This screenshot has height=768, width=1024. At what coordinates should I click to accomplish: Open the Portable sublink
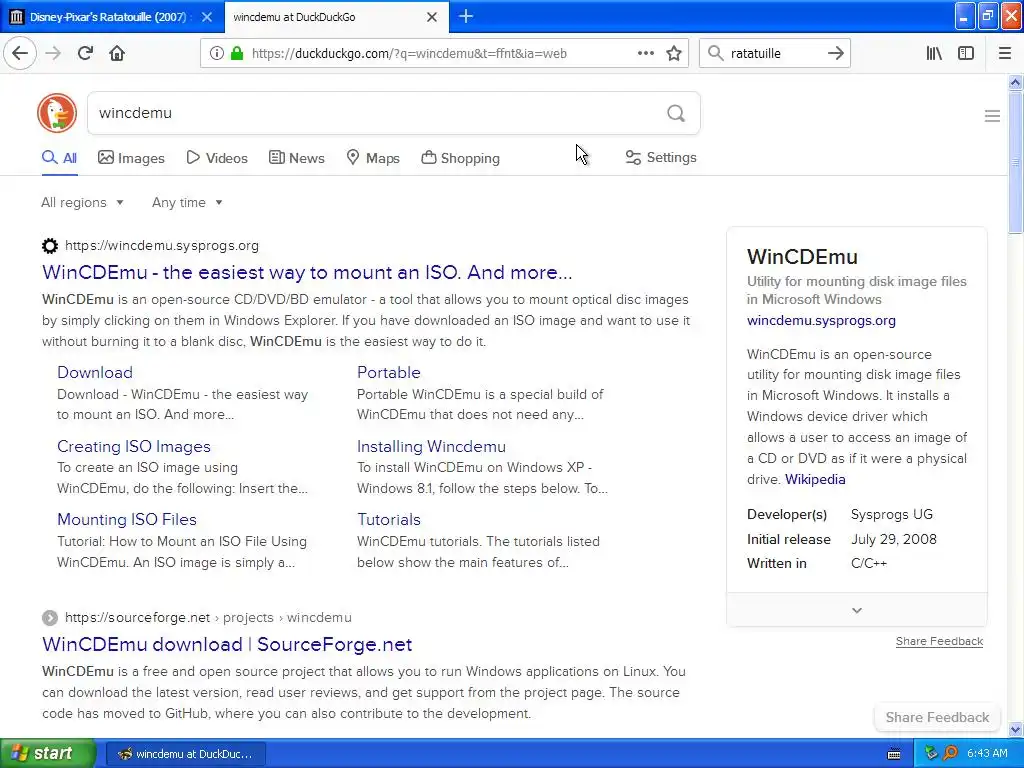(x=389, y=372)
